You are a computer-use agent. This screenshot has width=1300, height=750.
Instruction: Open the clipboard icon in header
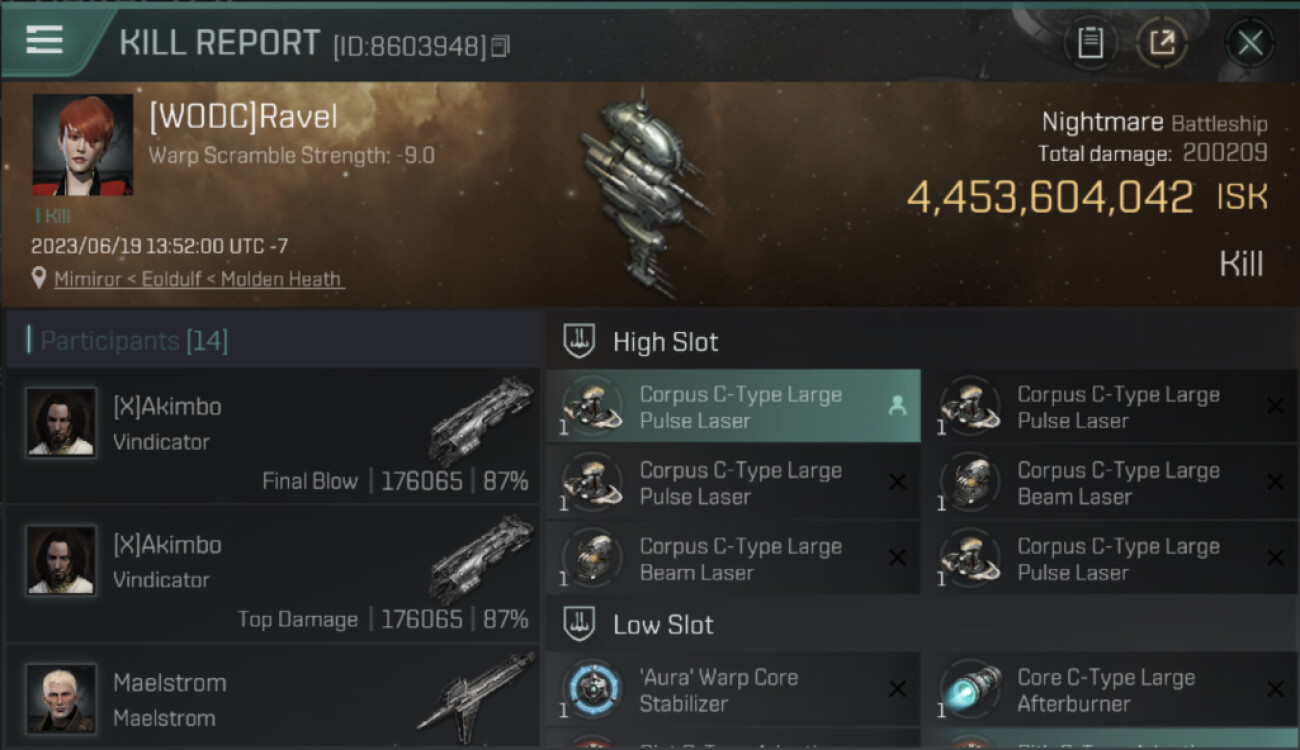click(x=1090, y=43)
